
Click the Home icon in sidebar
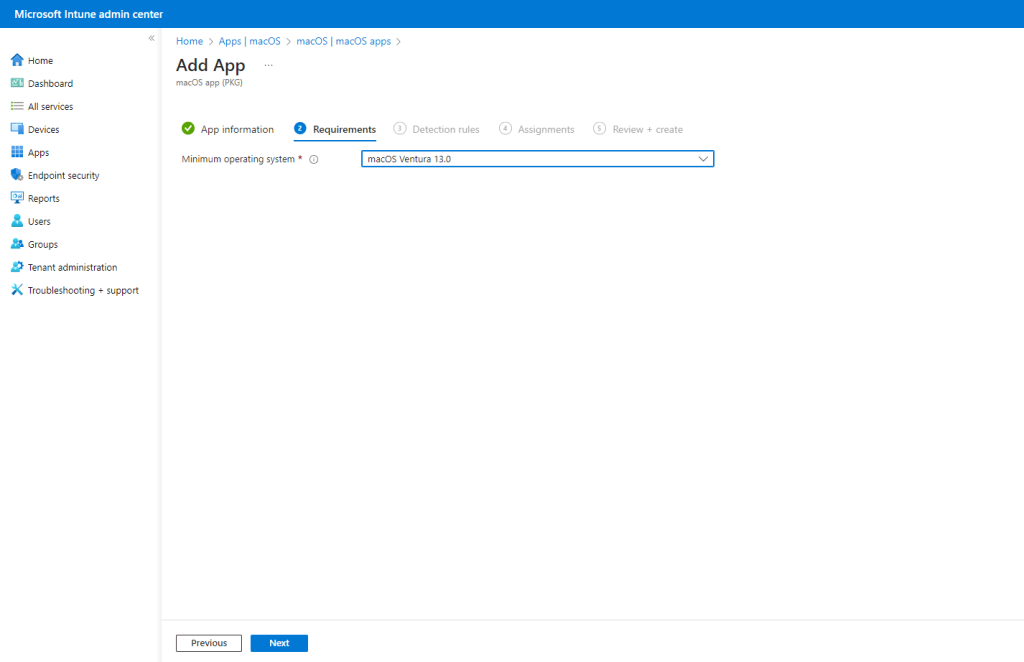pyautogui.click(x=17, y=60)
